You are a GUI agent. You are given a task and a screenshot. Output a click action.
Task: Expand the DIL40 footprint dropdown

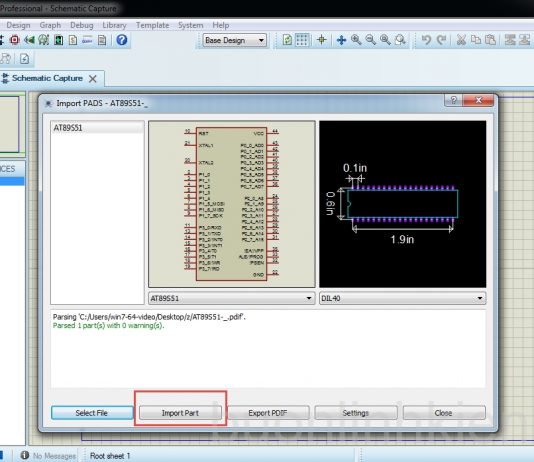403,298
